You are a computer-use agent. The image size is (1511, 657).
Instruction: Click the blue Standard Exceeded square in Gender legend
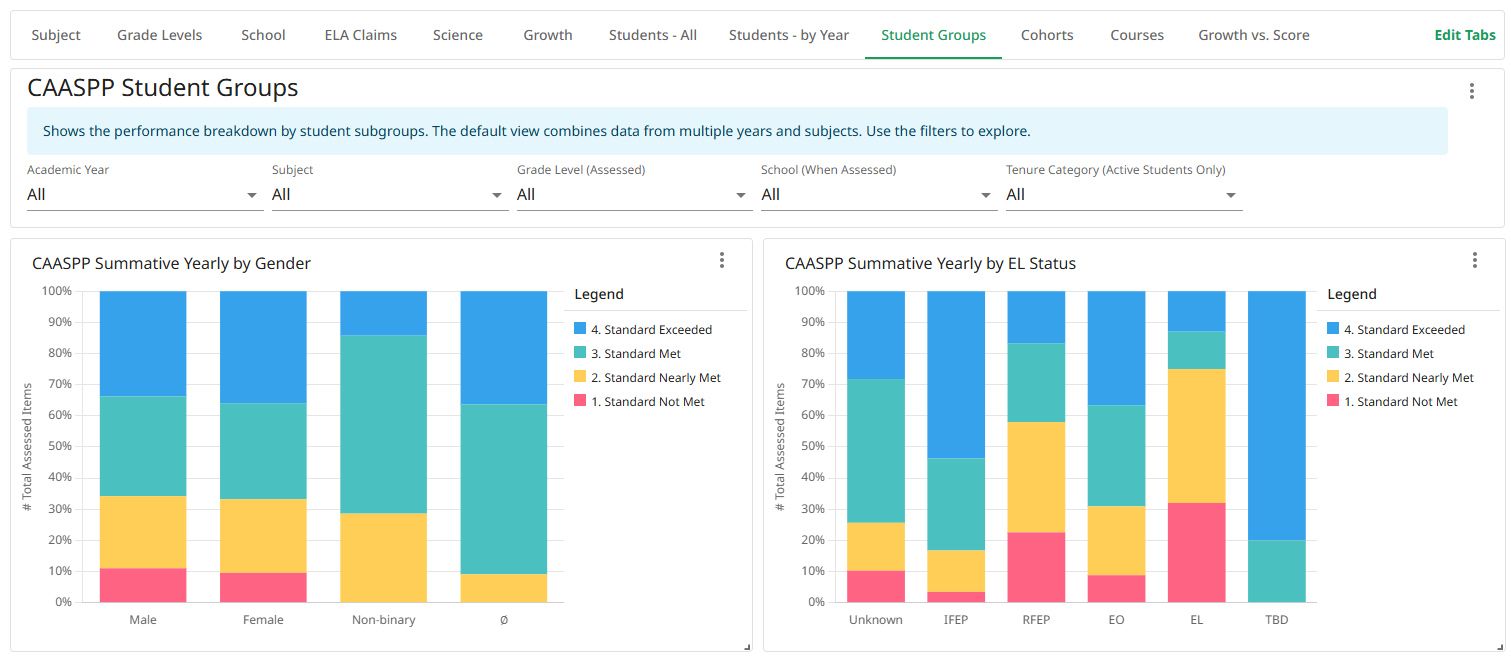(580, 329)
